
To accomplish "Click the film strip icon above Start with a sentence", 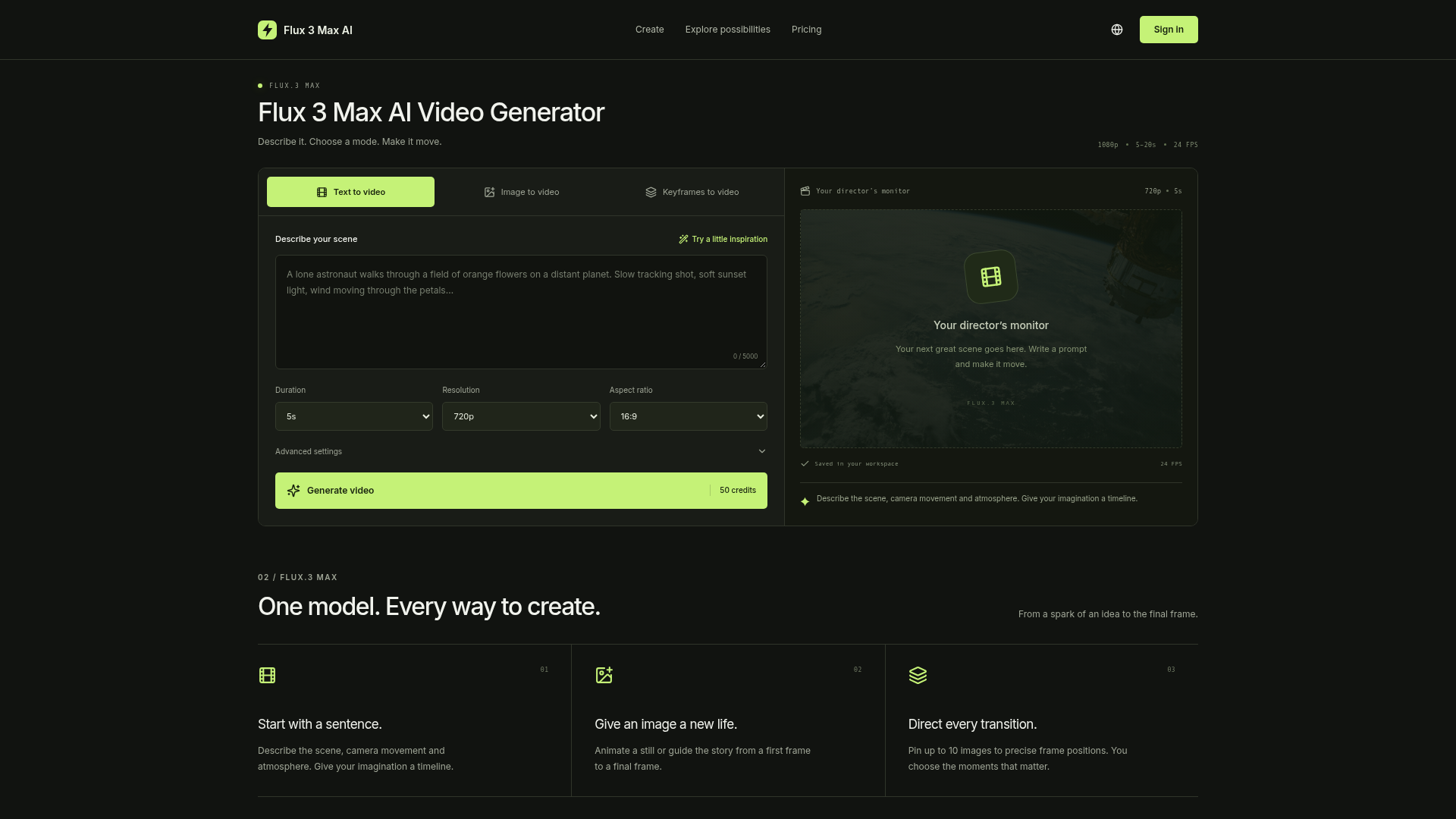I will 267,675.
